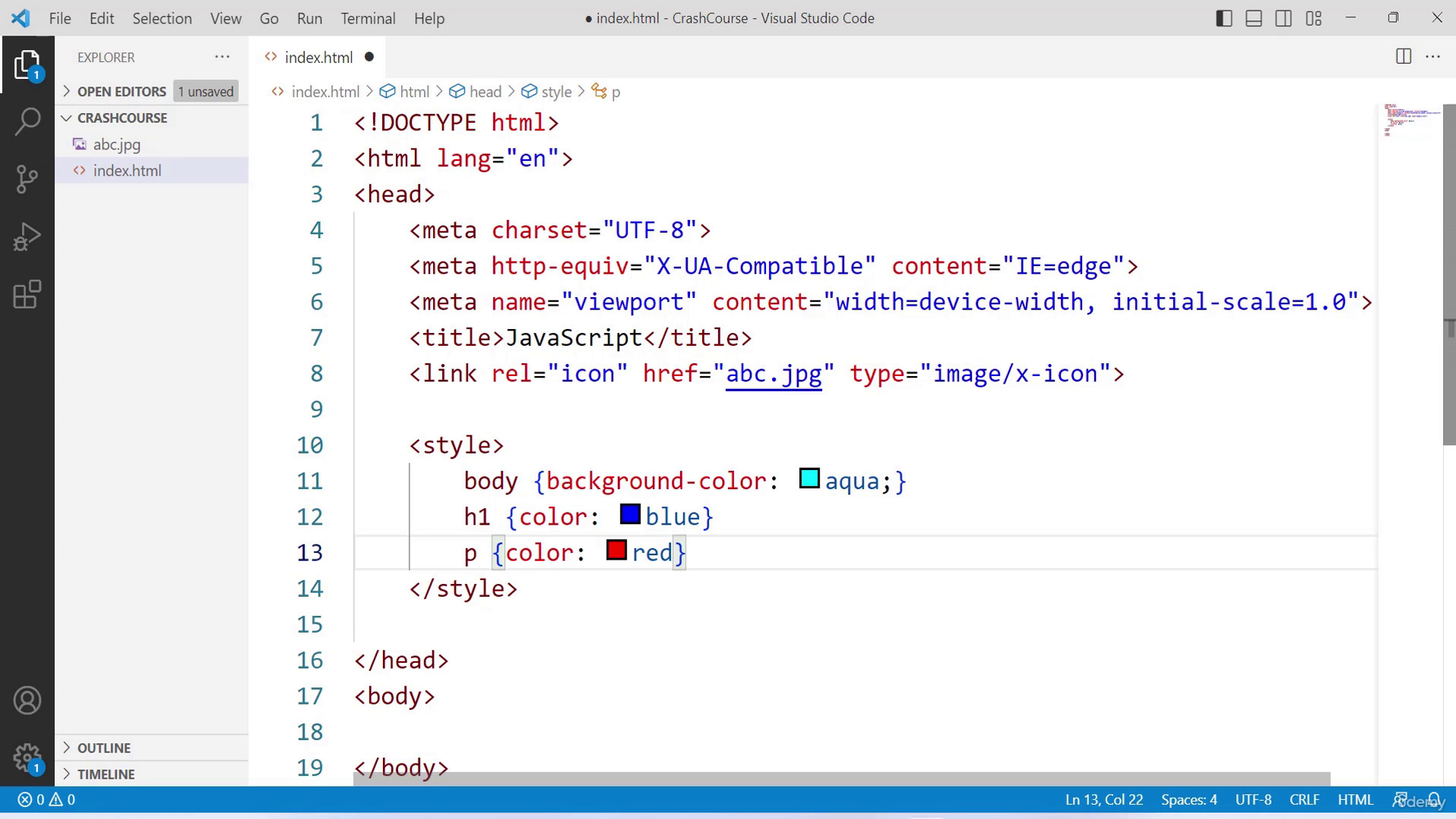
Task: Click style symbol icon in breadcrumb
Action: tap(529, 92)
